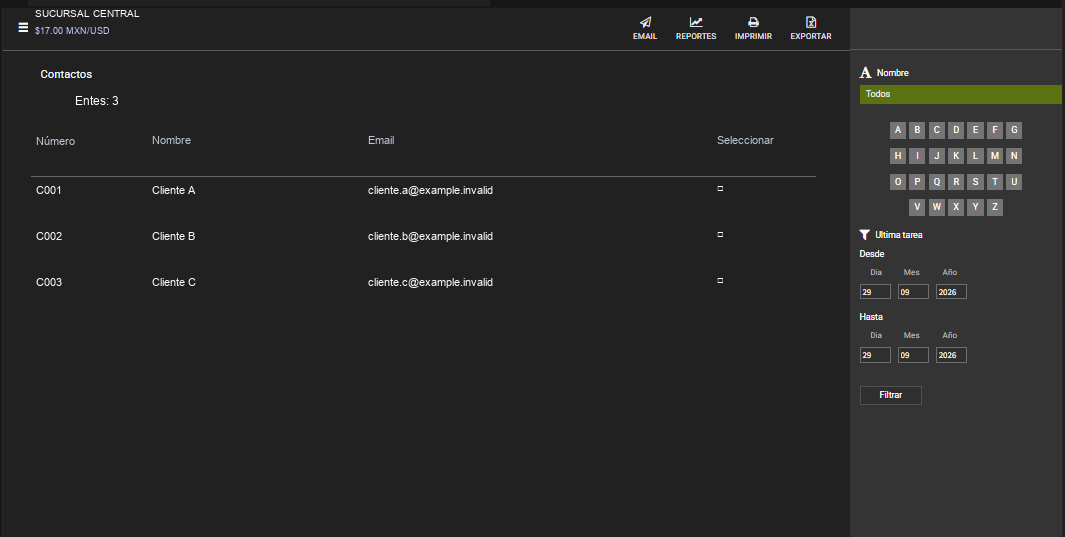Click the Entes: 3 count

96,101
